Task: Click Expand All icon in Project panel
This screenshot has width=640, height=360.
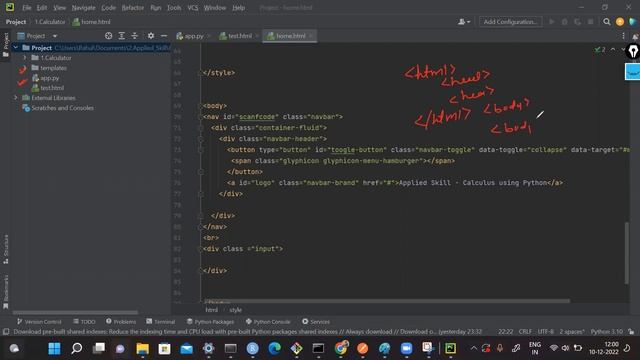Action: (122, 36)
